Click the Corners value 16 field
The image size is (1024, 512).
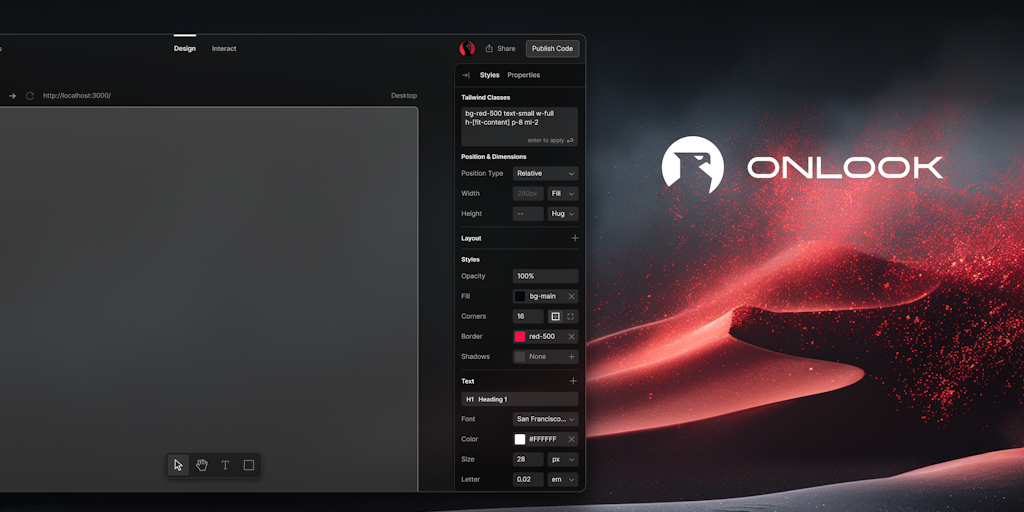pos(528,317)
